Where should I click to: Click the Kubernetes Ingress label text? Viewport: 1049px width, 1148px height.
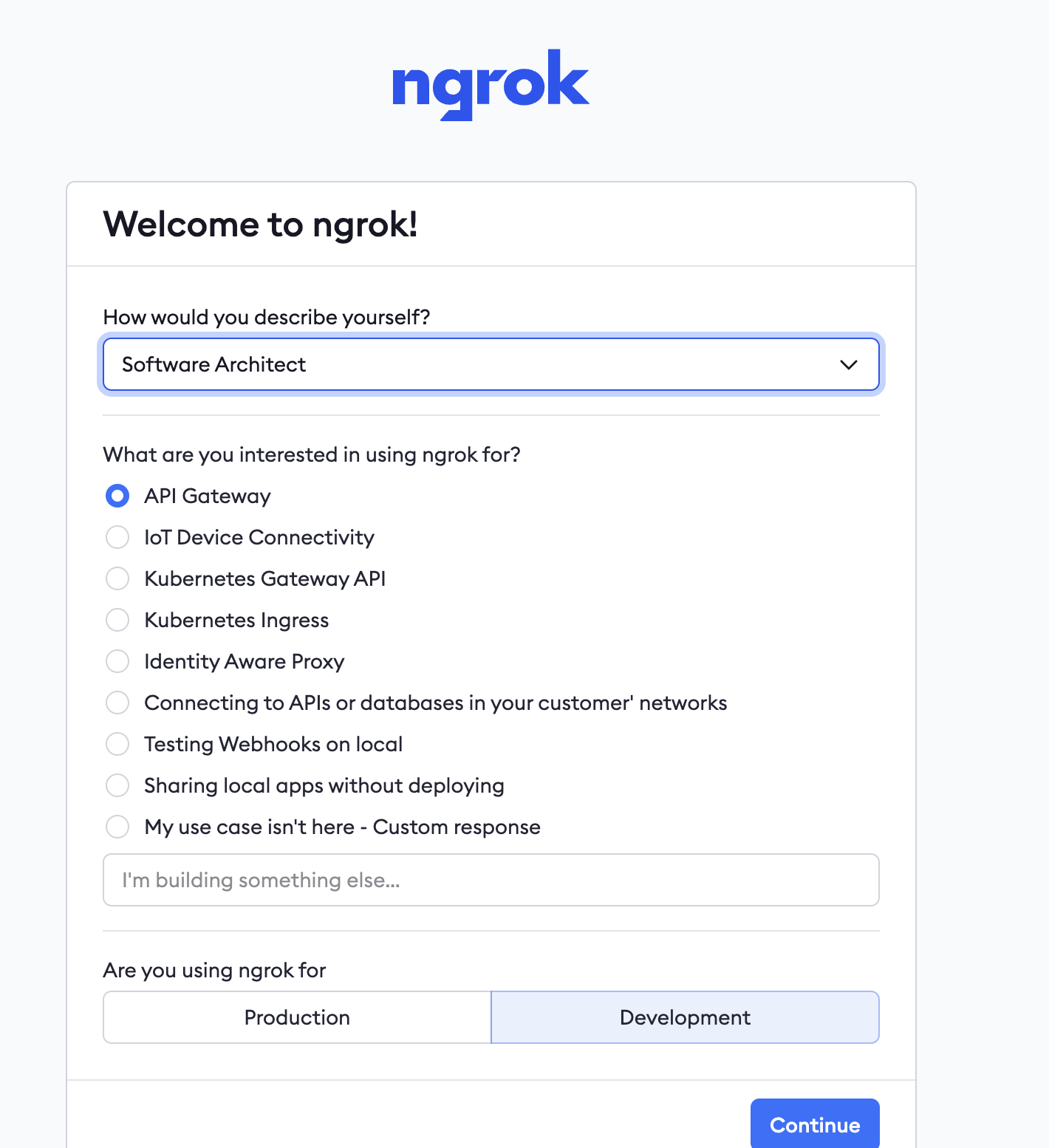(x=236, y=620)
